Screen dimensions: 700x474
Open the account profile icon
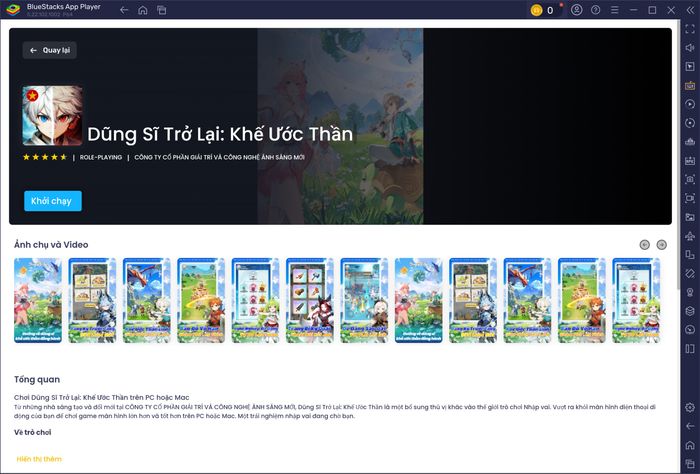576,10
